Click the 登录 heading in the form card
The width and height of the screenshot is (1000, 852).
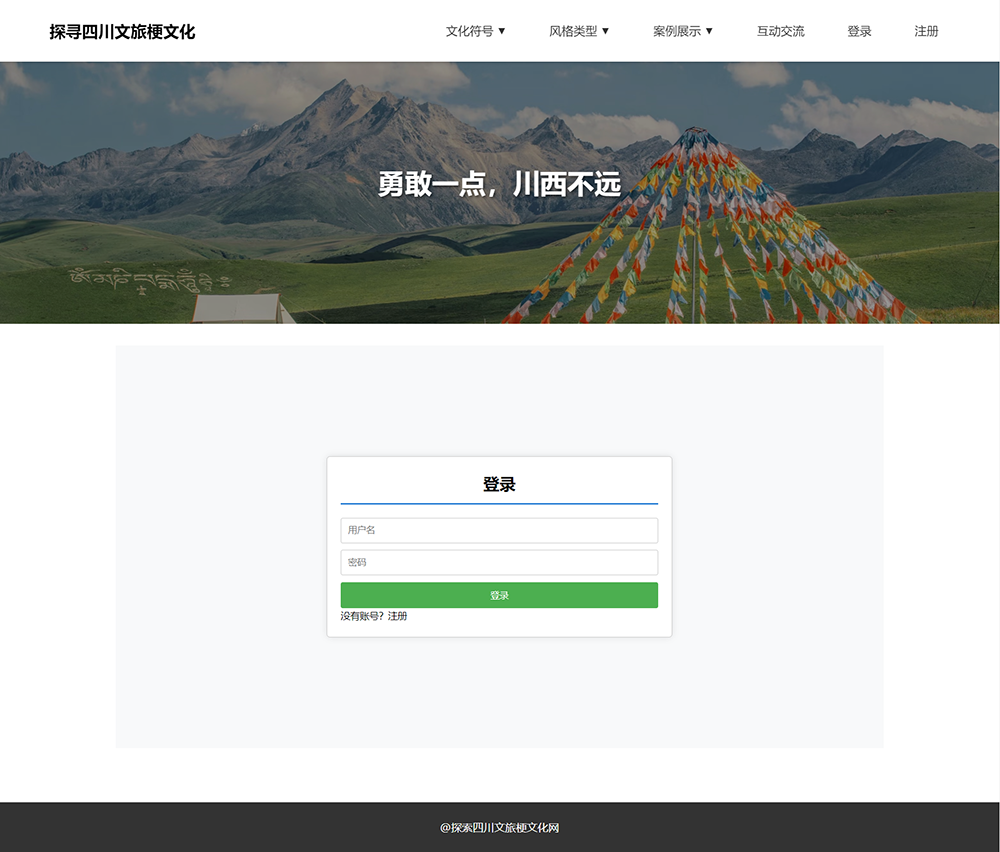pos(499,484)
